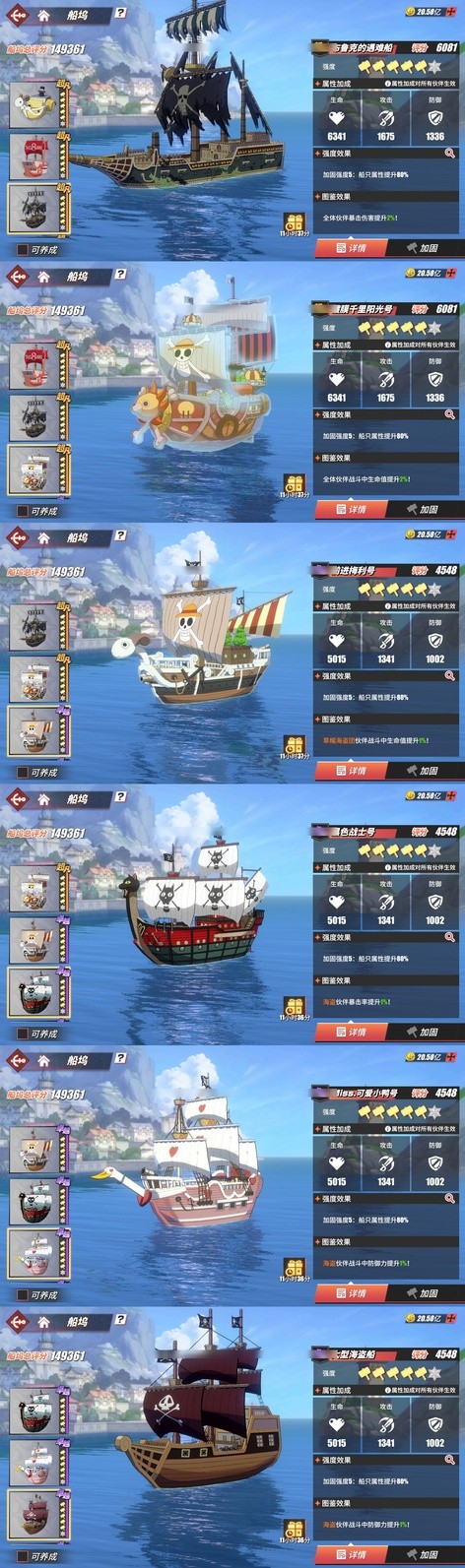The image size is (465, 1568).
Task: Select 详情 tab on the Going Merry screen
Action: 352,771
